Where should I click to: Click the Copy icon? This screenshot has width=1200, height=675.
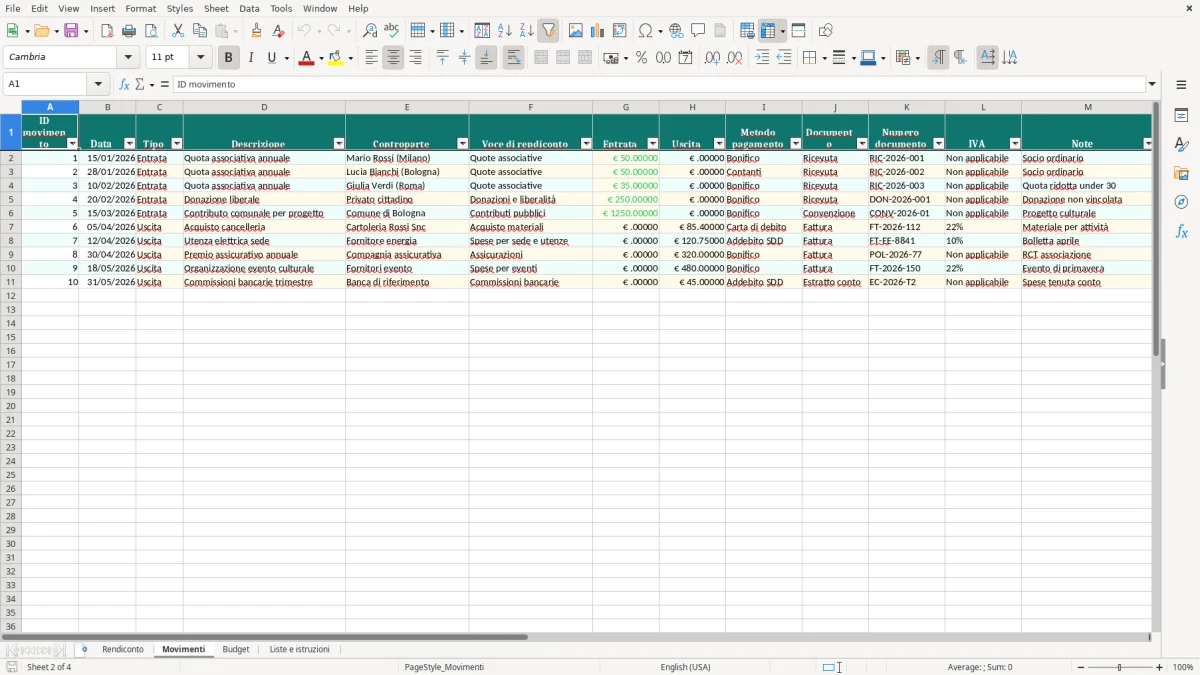pos(200,31)
